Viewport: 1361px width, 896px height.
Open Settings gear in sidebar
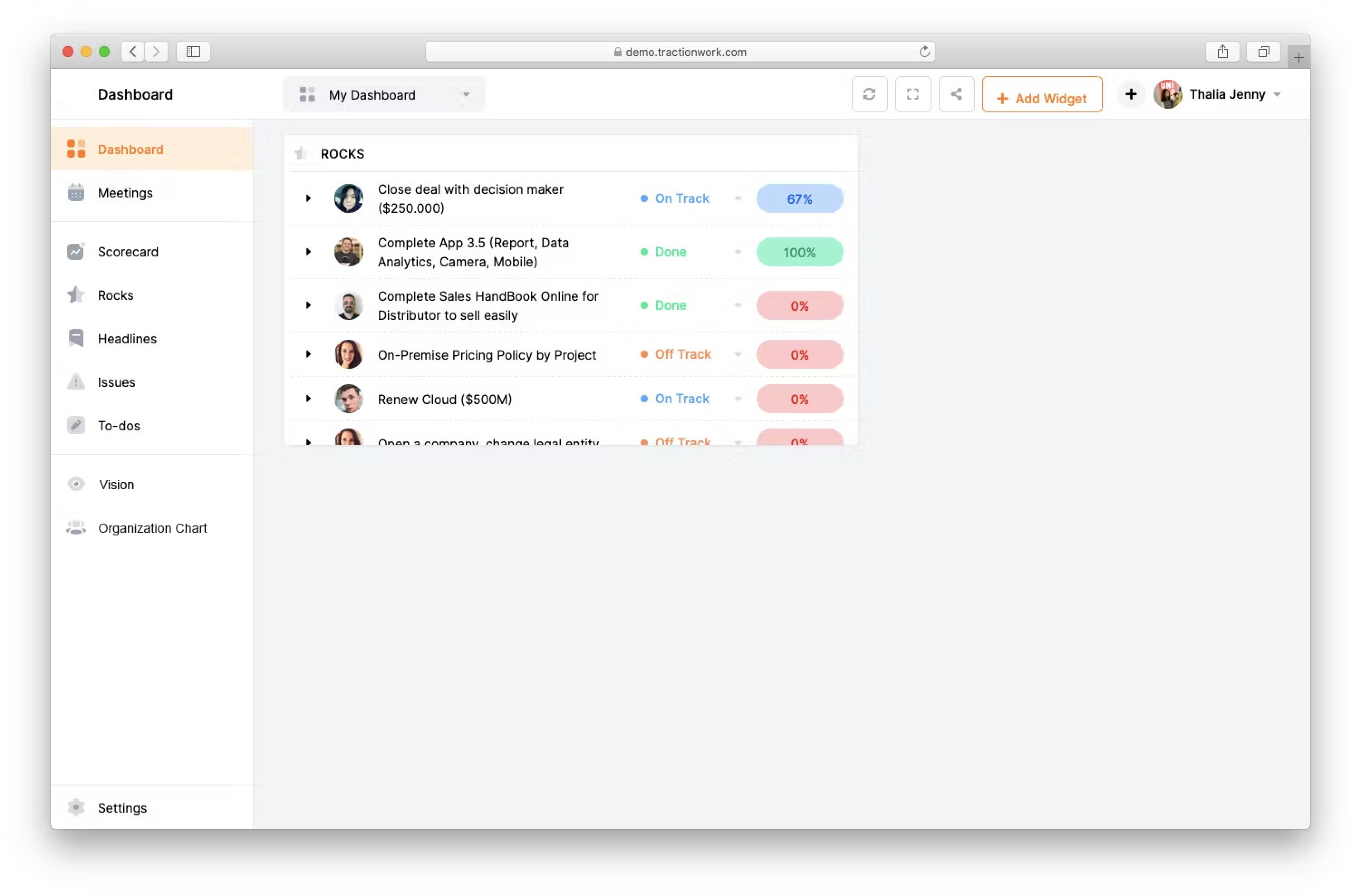pyautogui.click(x=76, y=807)
